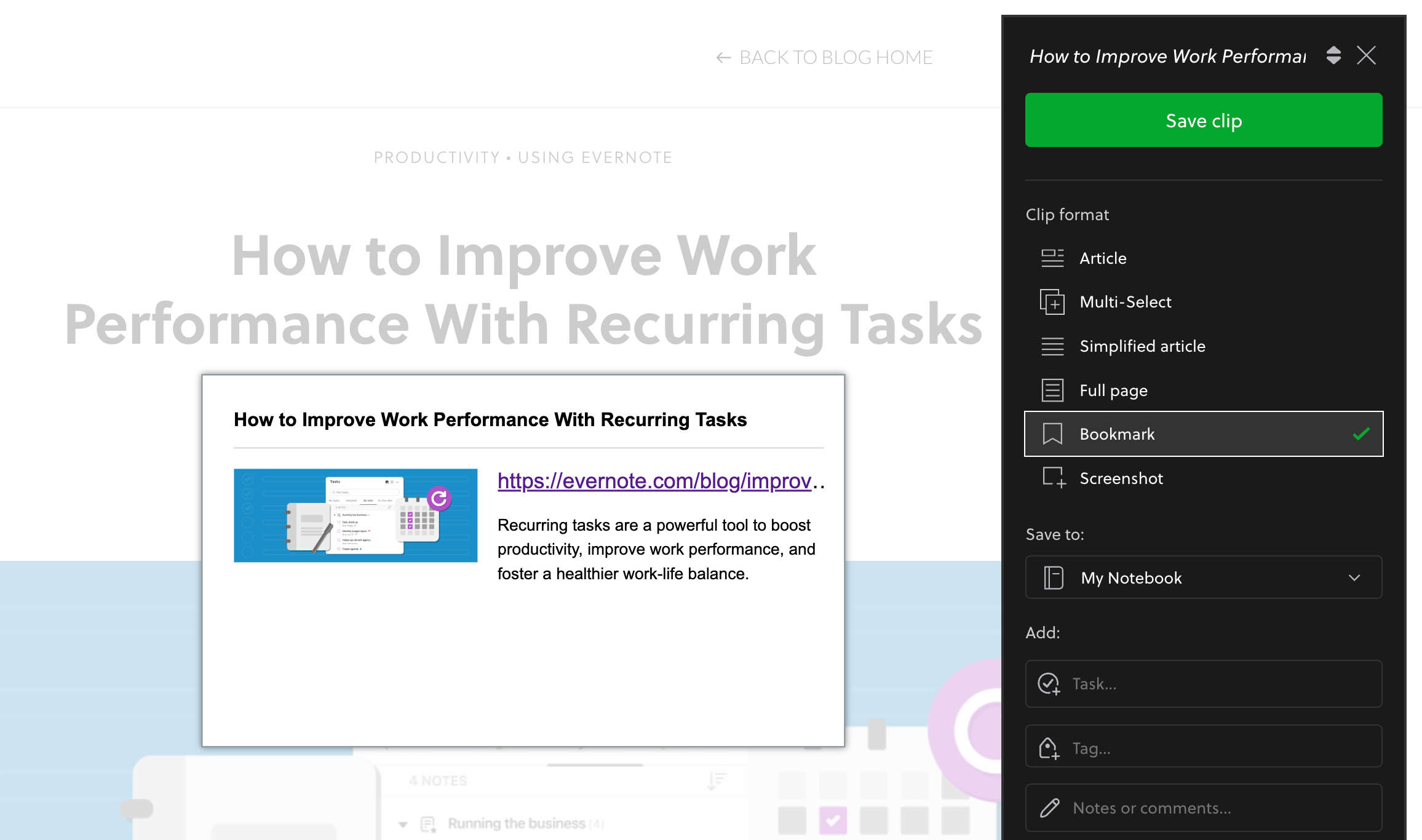
Task: Pick the Simplified article format
Action: click(1204, 346)
